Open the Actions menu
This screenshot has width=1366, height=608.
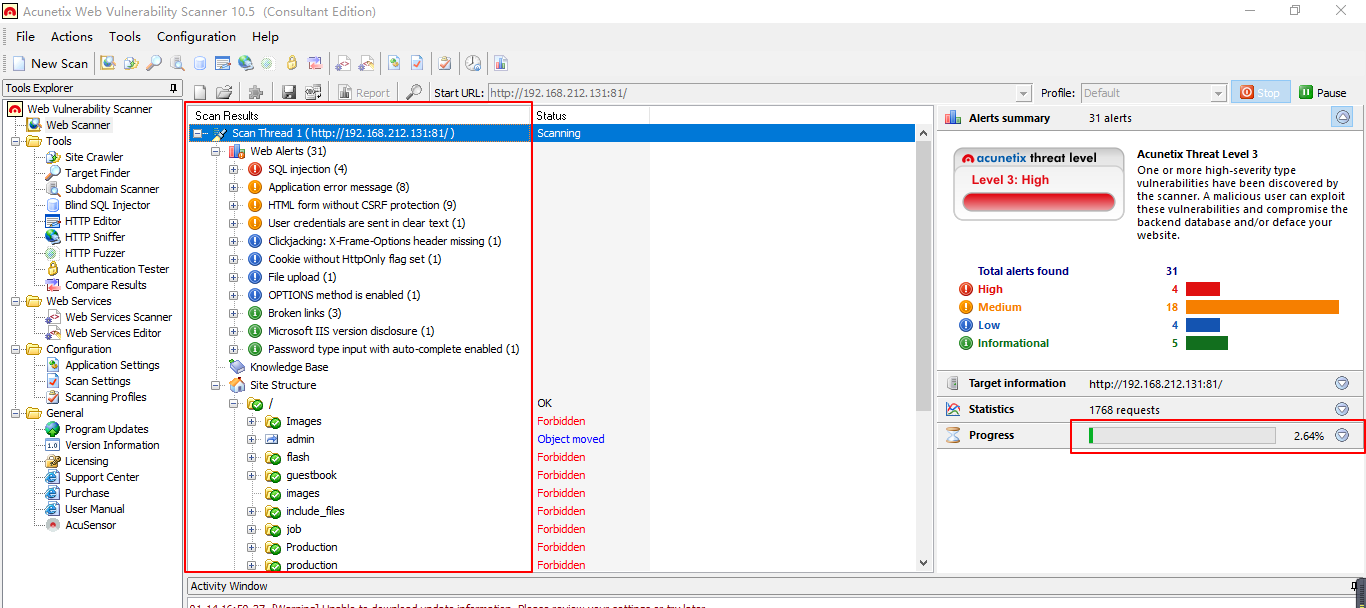click(x=71, y=37)
